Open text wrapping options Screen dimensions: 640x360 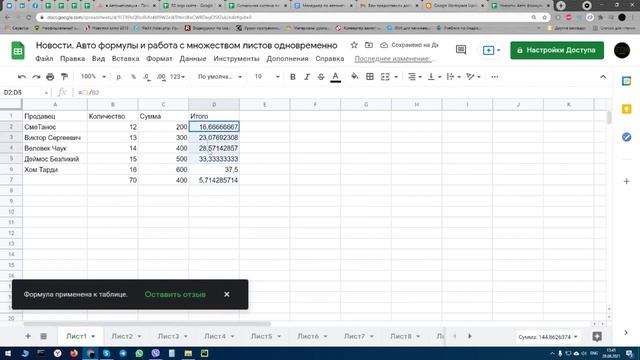(x=453, y=77)
